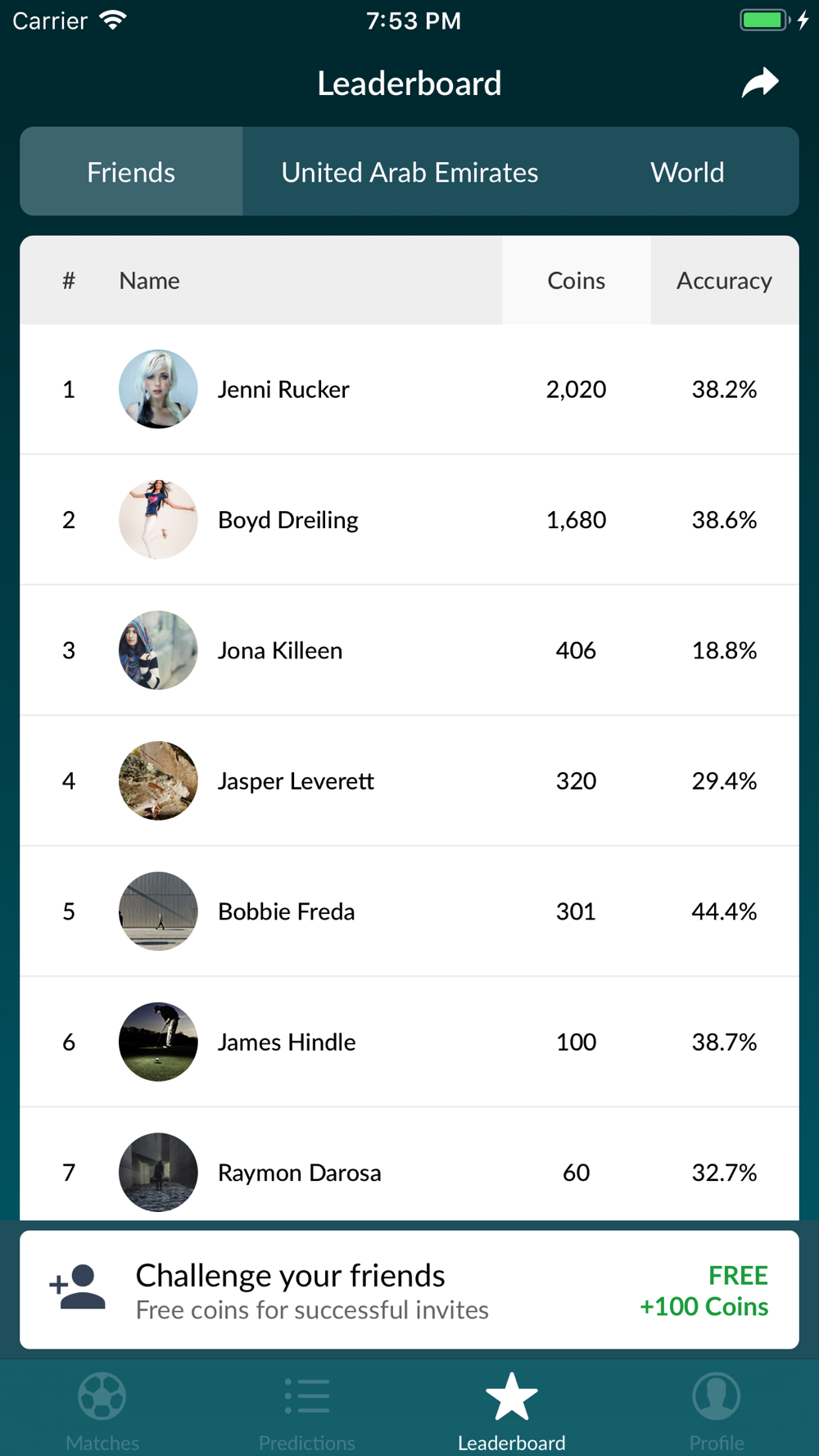Screen dimensions: 819x1456
Task: Tap the share arrow icon
Action: [x=760, y=83]
